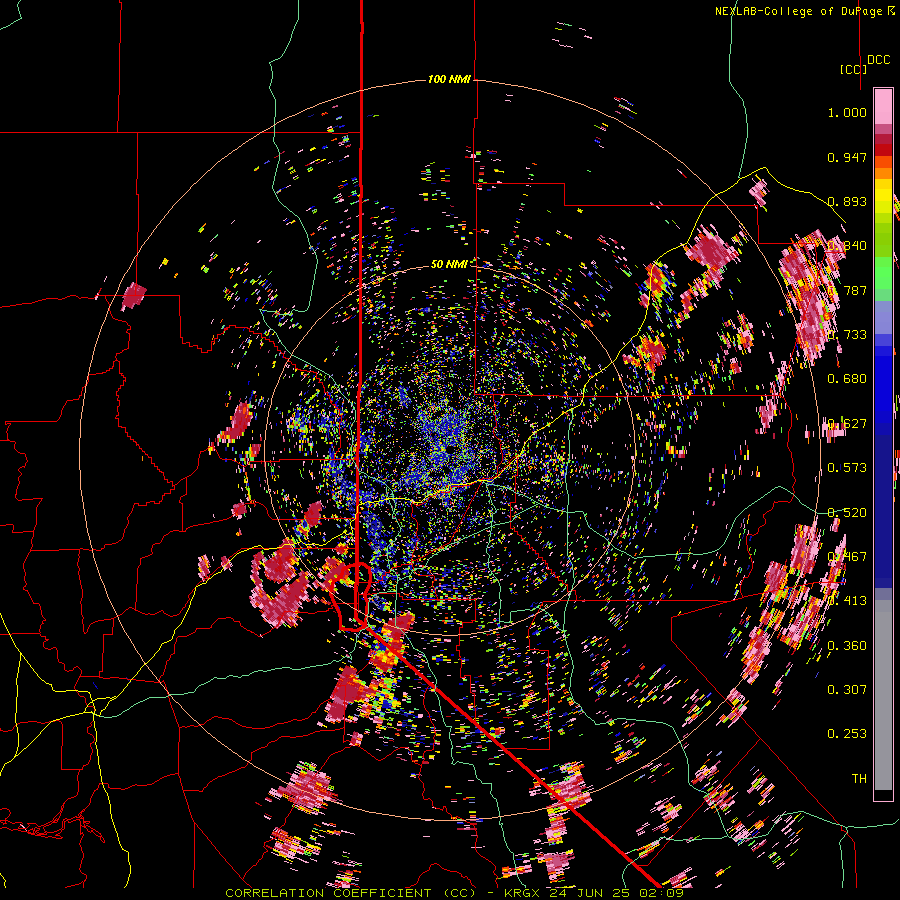Click the CORRELATION COEFFICIENT (CC) footer title

[x=350, y=893]
